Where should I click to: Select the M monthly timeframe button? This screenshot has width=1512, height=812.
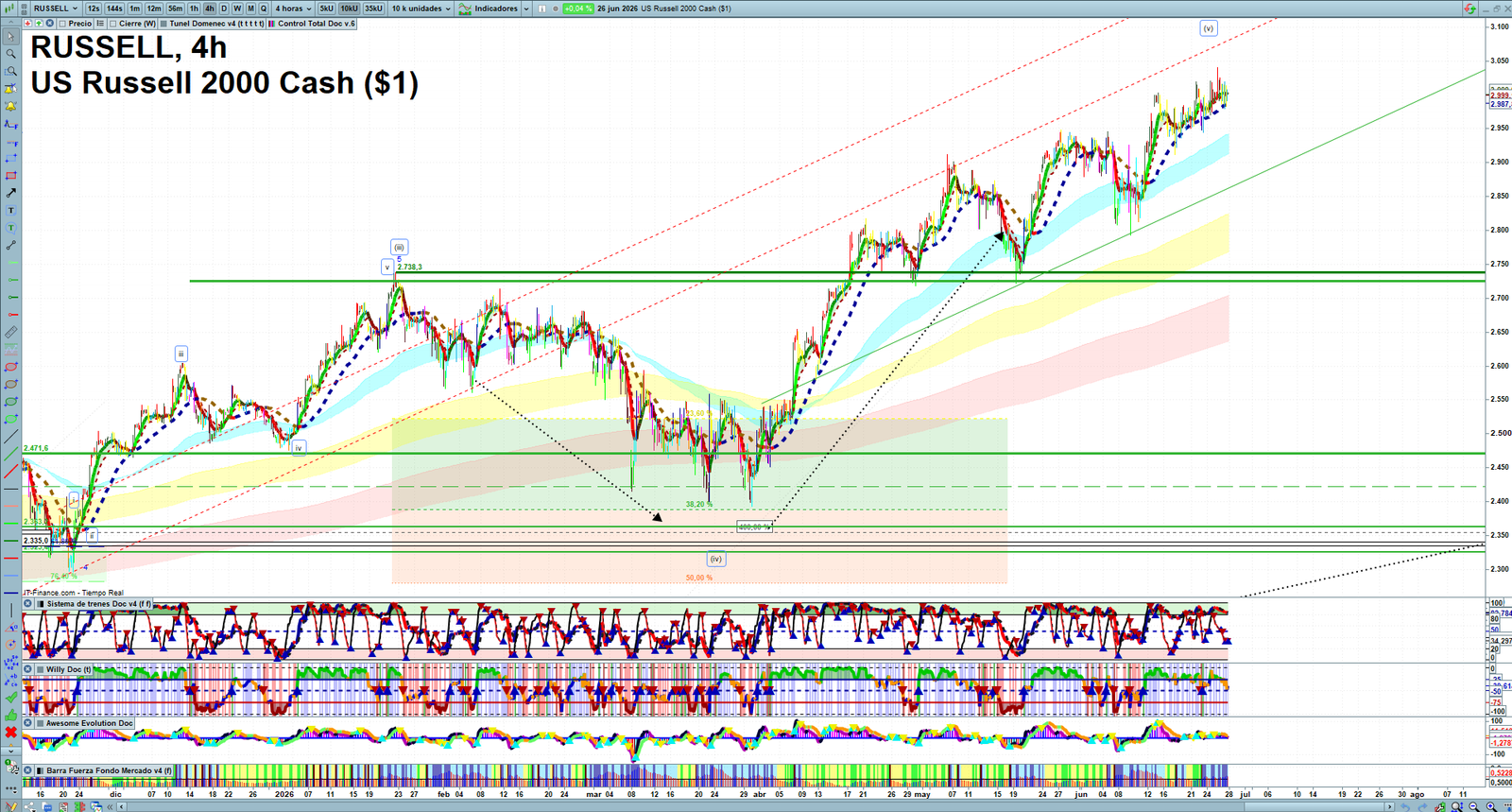tap(250, 9)
